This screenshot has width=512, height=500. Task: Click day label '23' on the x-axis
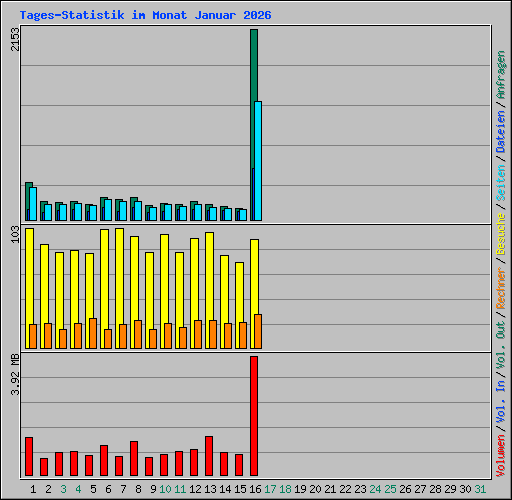[x=360, y=489]
